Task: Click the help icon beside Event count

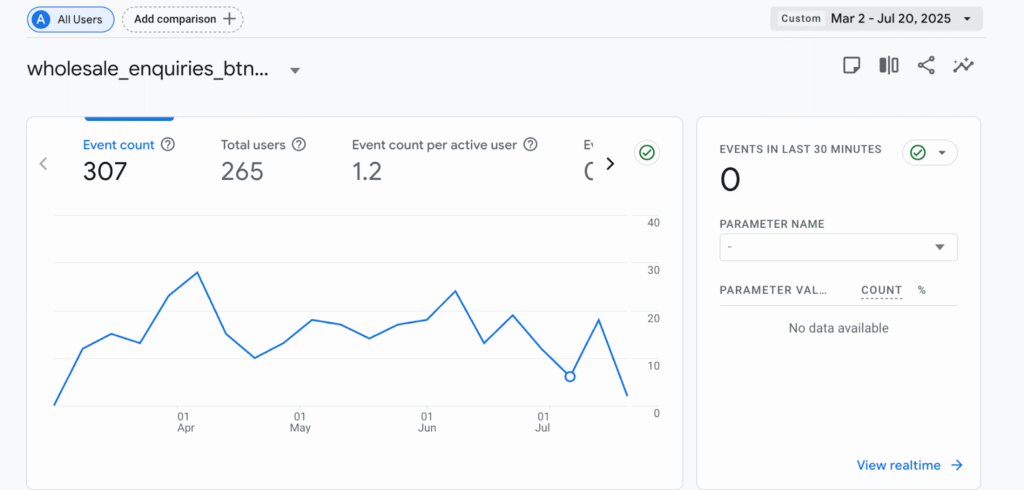Action: tap(168, 145)
